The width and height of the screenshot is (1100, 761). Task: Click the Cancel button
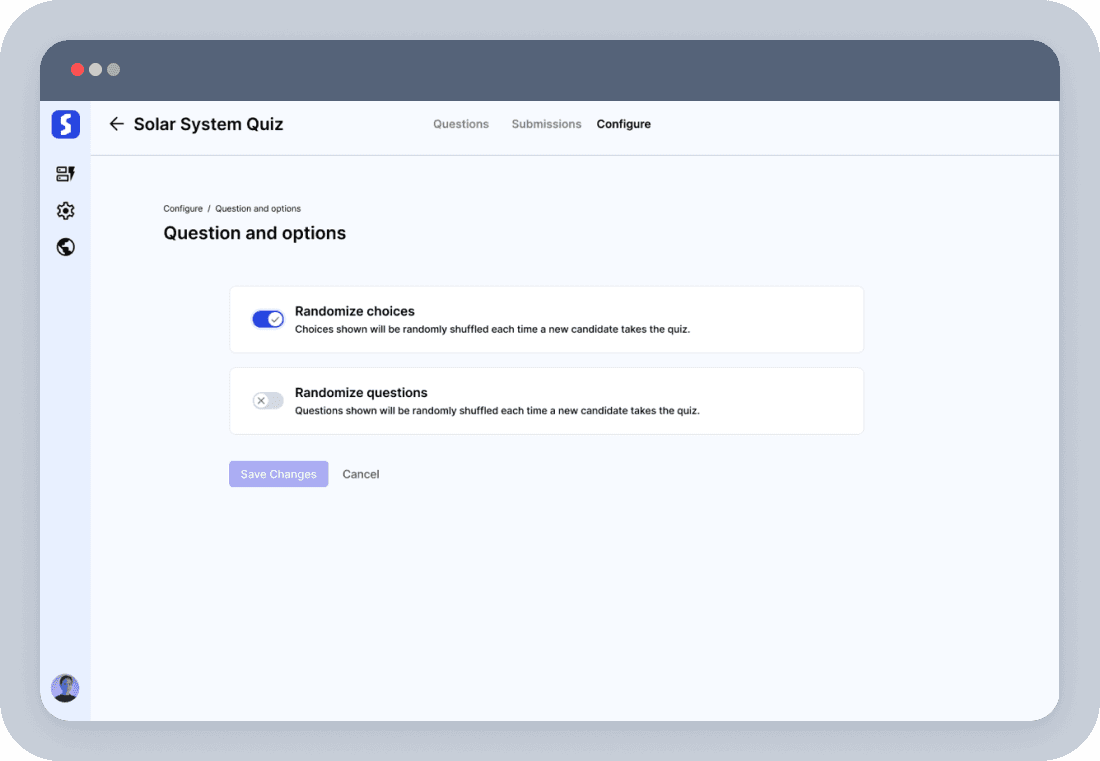tap(361, 474)
